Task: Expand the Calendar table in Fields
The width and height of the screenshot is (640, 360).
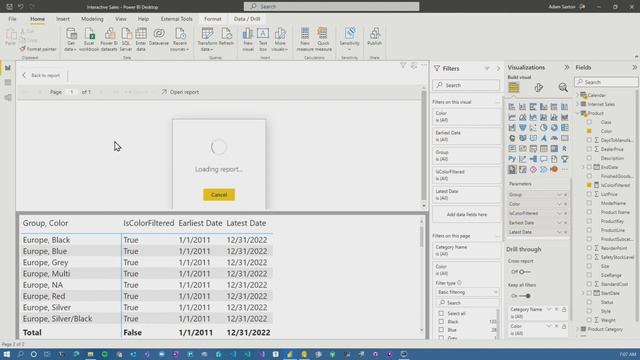Action: 578,95
